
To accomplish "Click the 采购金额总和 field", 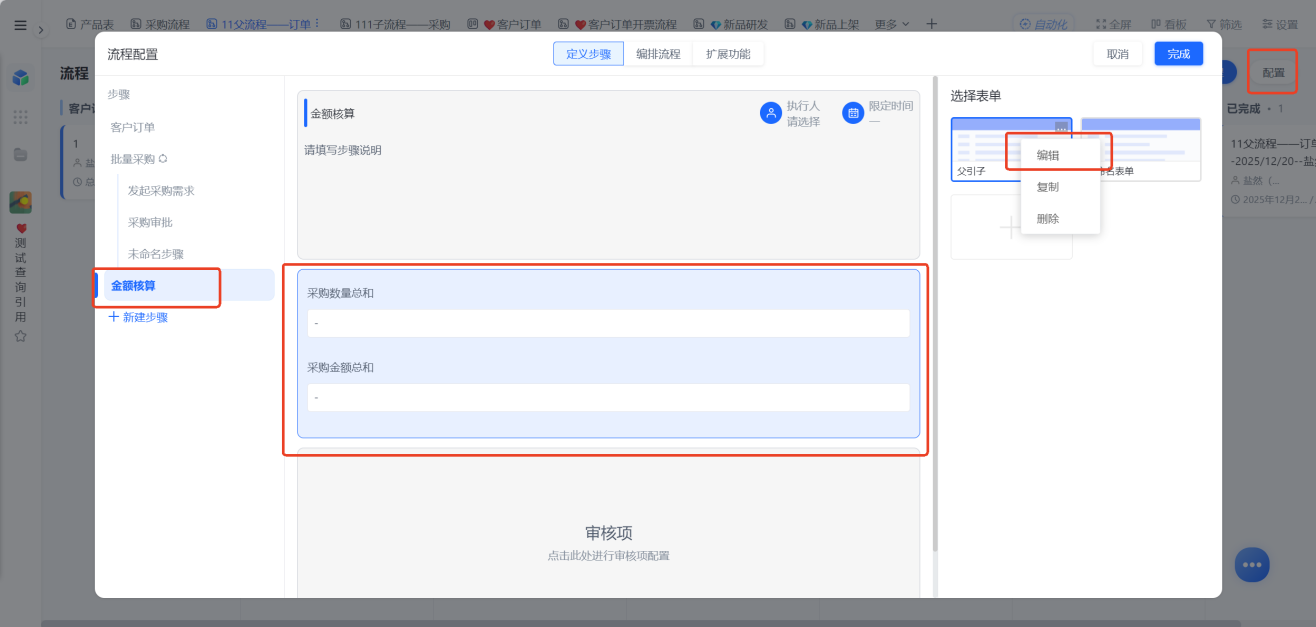I will [608, 397].
